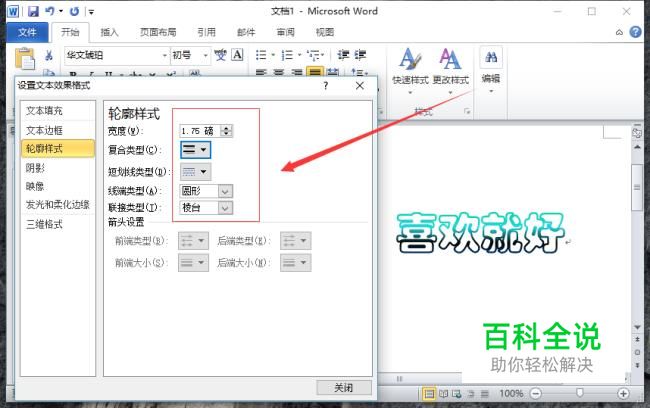
Task: Zoom in with the plus button
Action: (x=623, y=393)
